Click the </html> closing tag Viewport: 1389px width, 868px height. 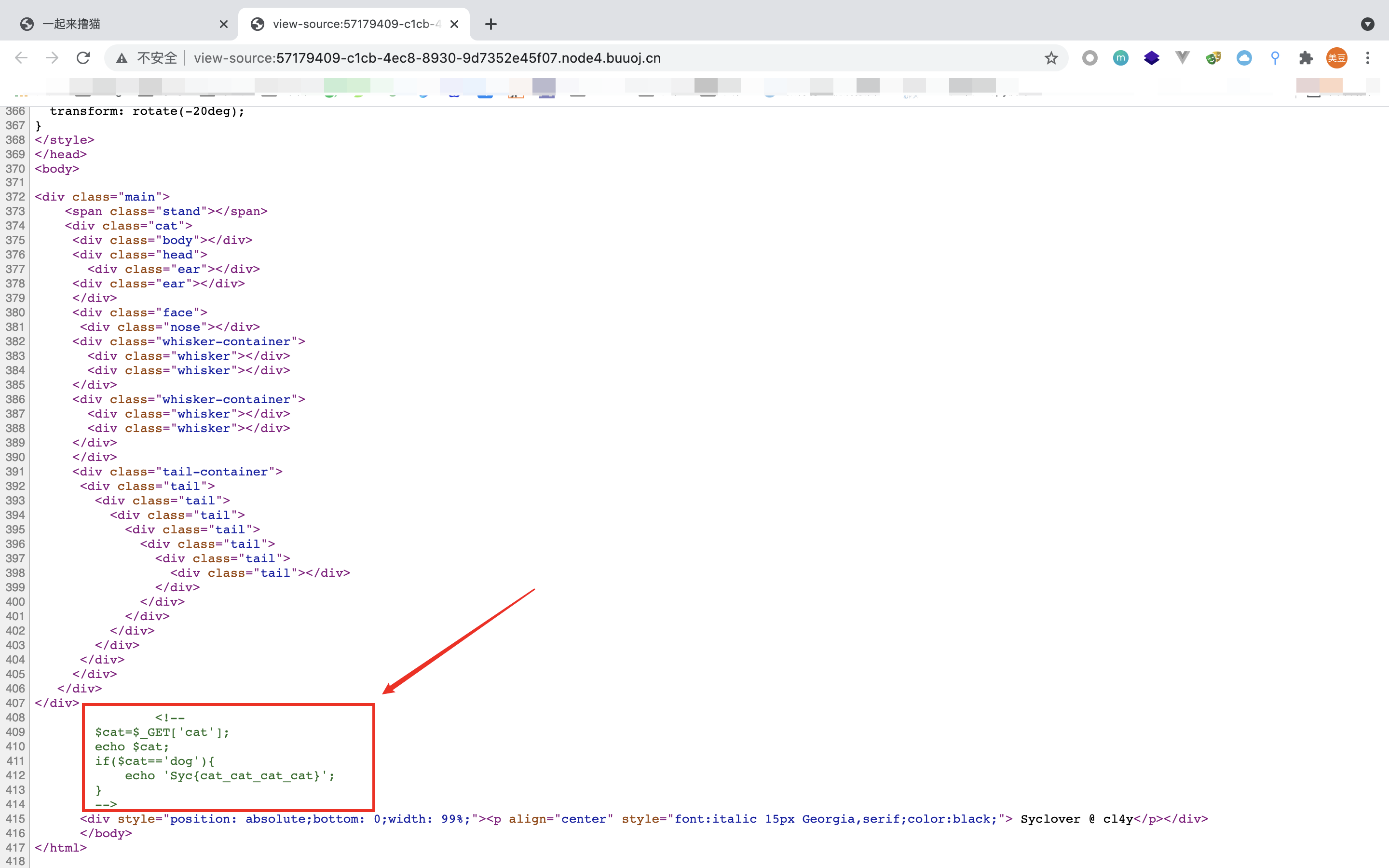[x=61, y=847]
